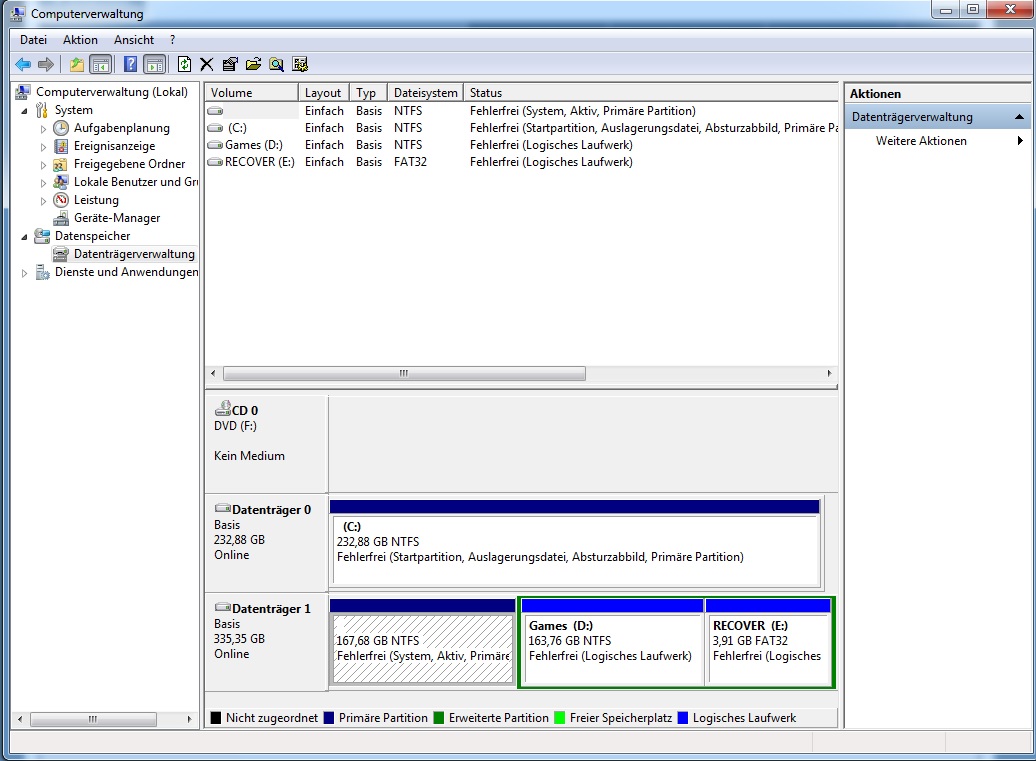Click the Refresh icon in toolbar

coord(184,64)
